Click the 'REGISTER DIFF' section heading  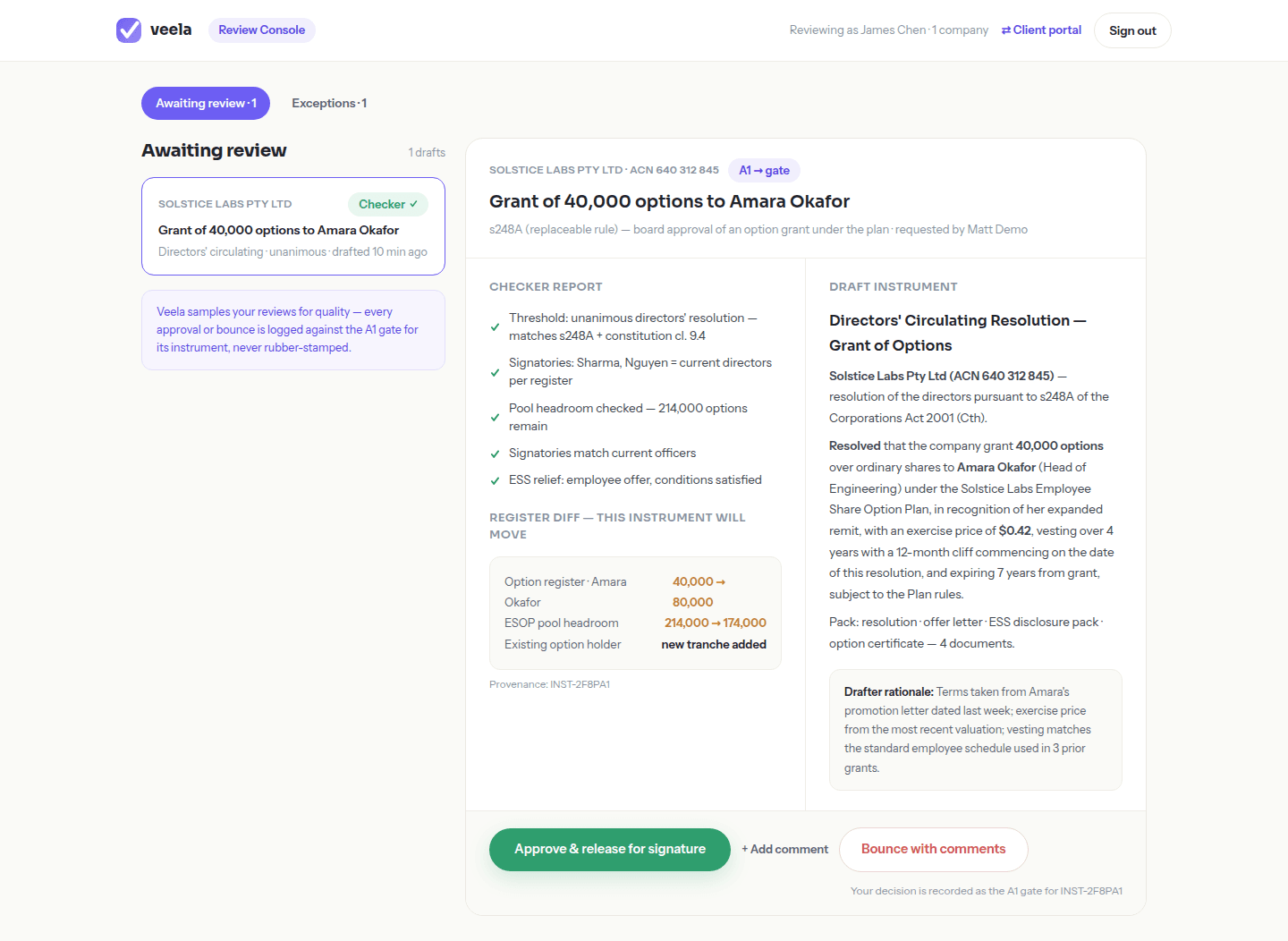[x=617, y=526]
